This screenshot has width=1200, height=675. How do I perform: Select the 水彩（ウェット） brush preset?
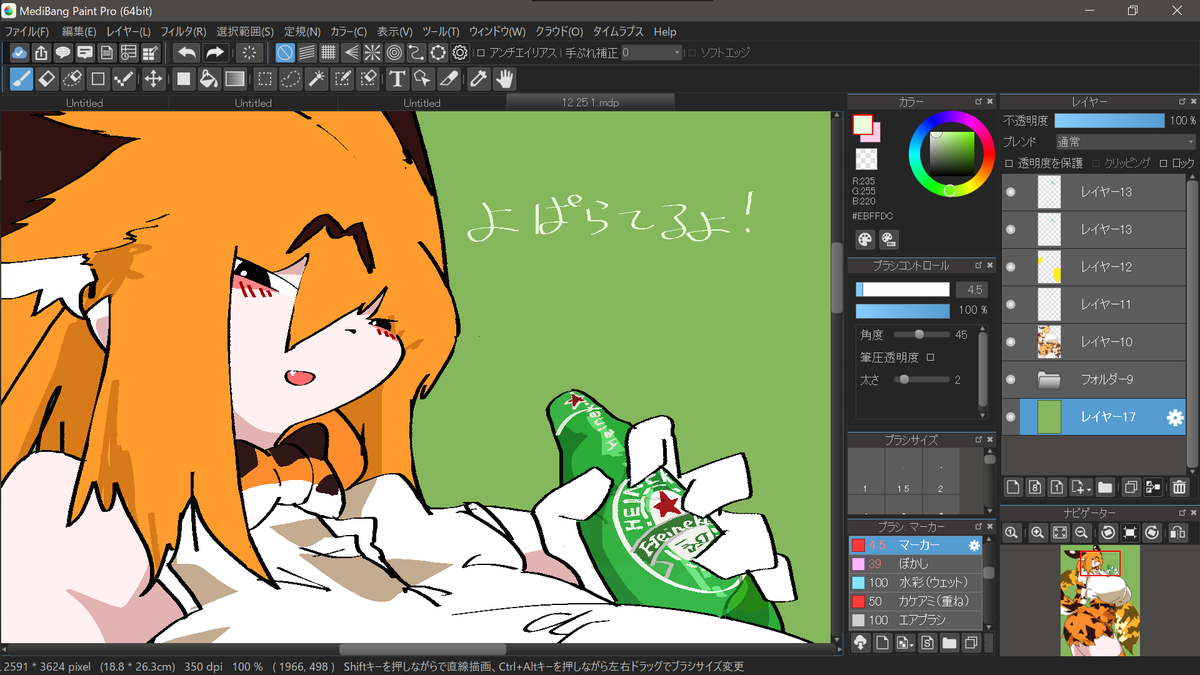coord(920,581)
